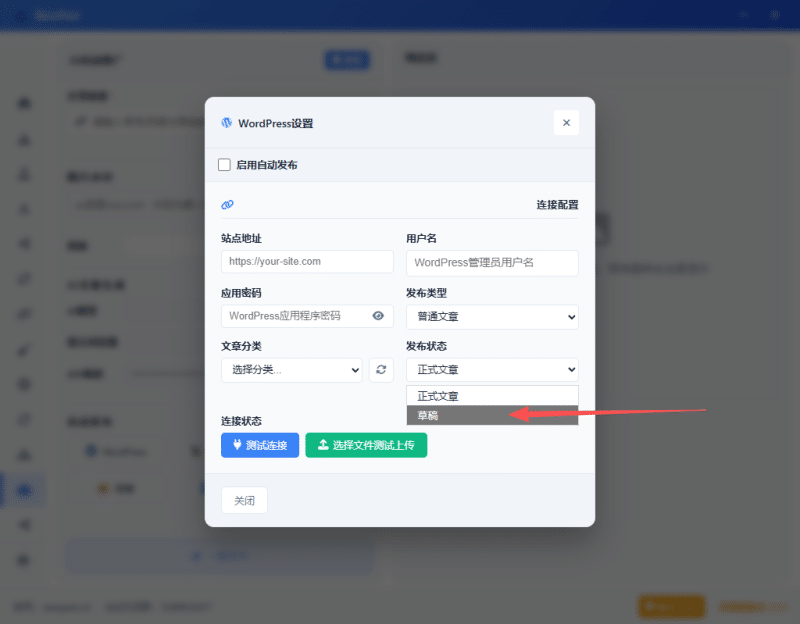
Task: Click the WordPress logo in dialog title
Action: [226, 123]
